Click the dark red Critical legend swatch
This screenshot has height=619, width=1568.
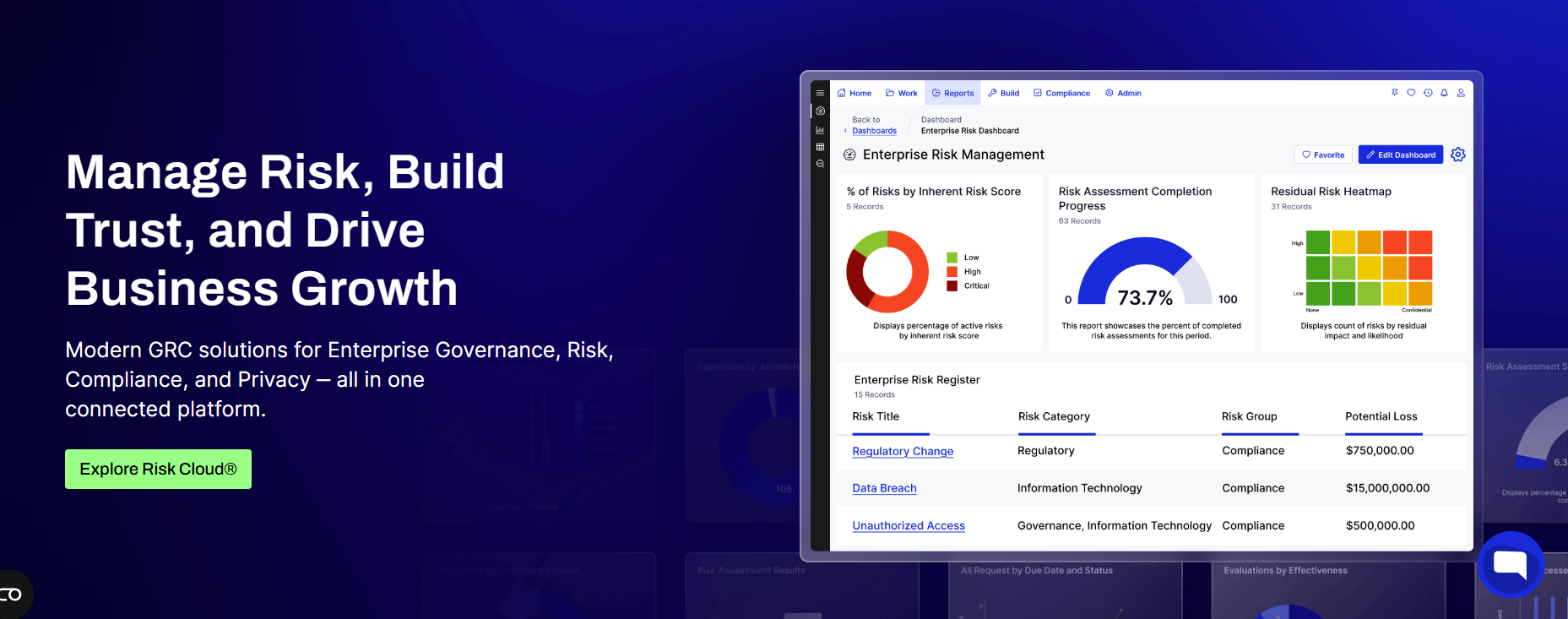pyautogui.click(x=952, y=286)
